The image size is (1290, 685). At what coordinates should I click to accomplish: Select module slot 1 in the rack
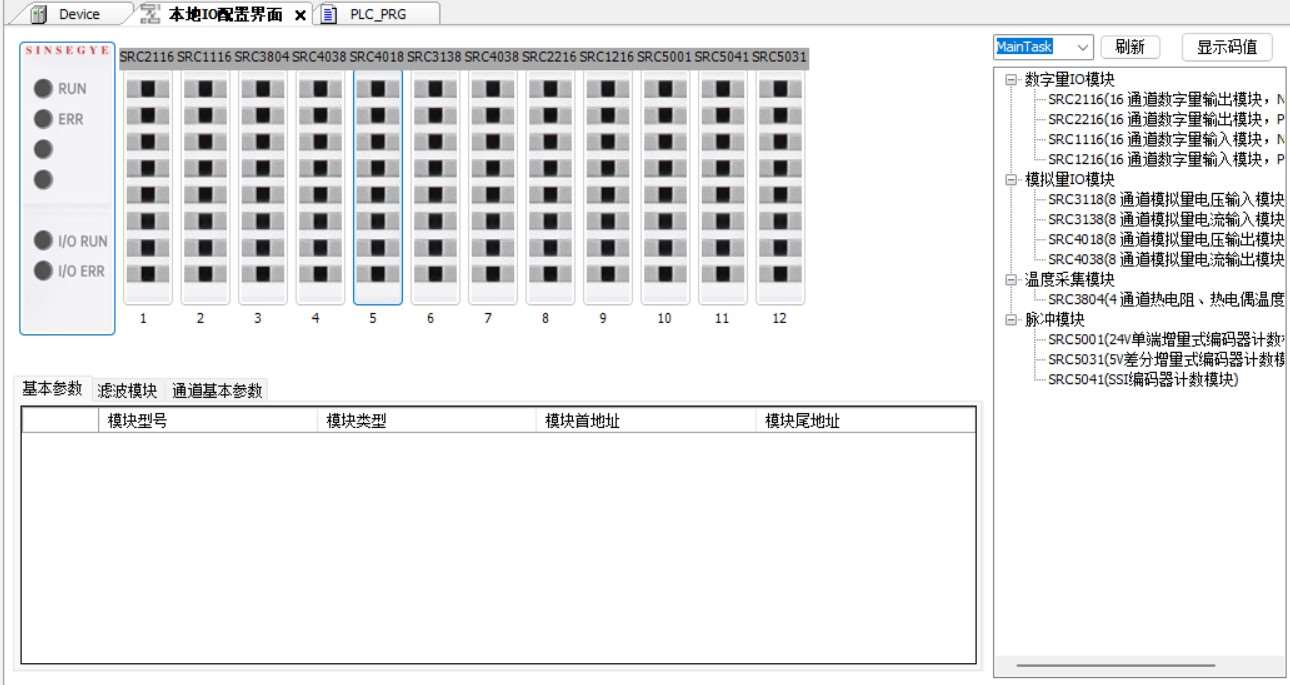click(x=148, y=187)
